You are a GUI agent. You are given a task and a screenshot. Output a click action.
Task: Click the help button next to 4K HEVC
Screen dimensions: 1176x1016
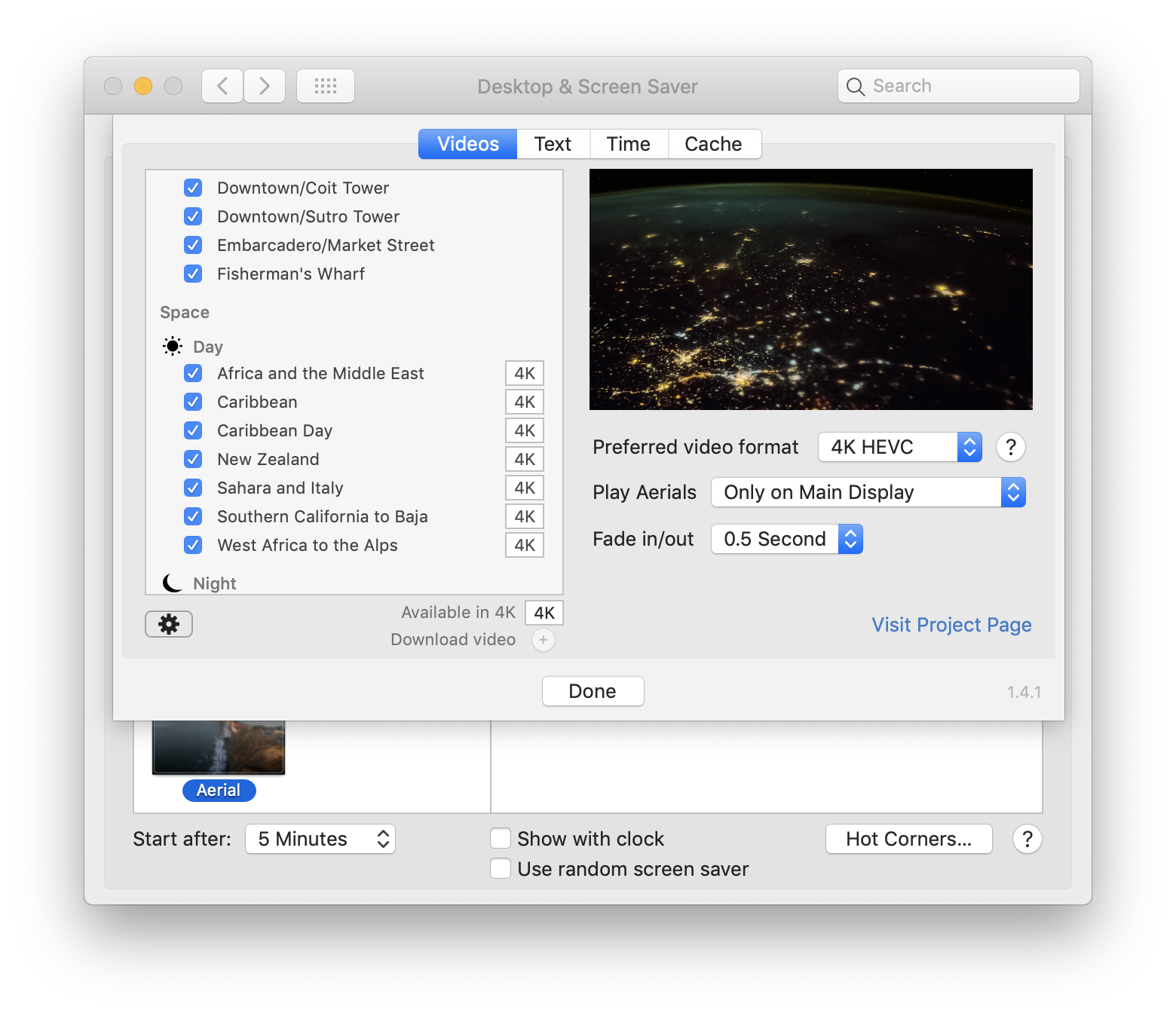pyautogui.click(x=1011, y=448)
